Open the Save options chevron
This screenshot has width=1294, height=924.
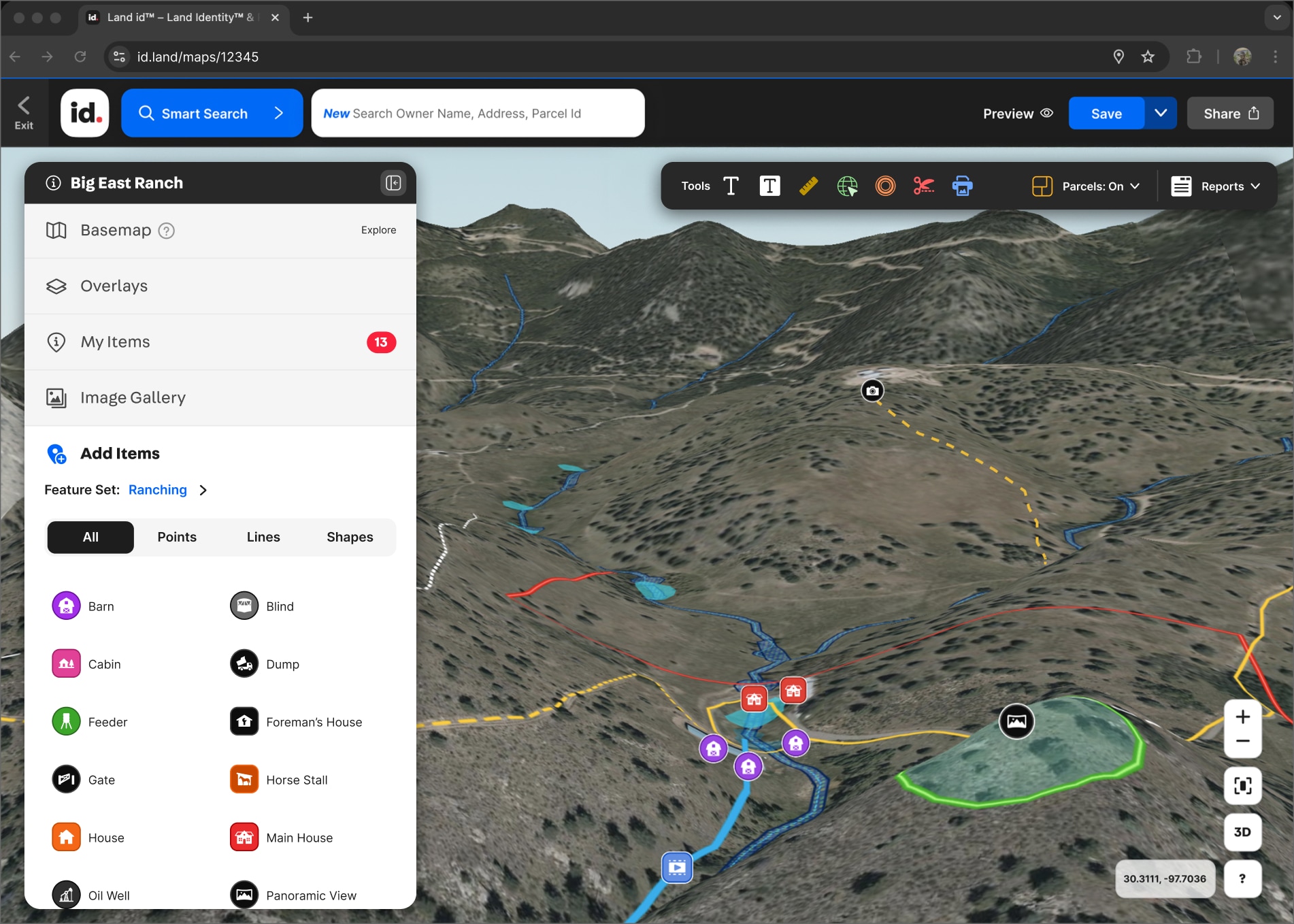click(1161, 113)
